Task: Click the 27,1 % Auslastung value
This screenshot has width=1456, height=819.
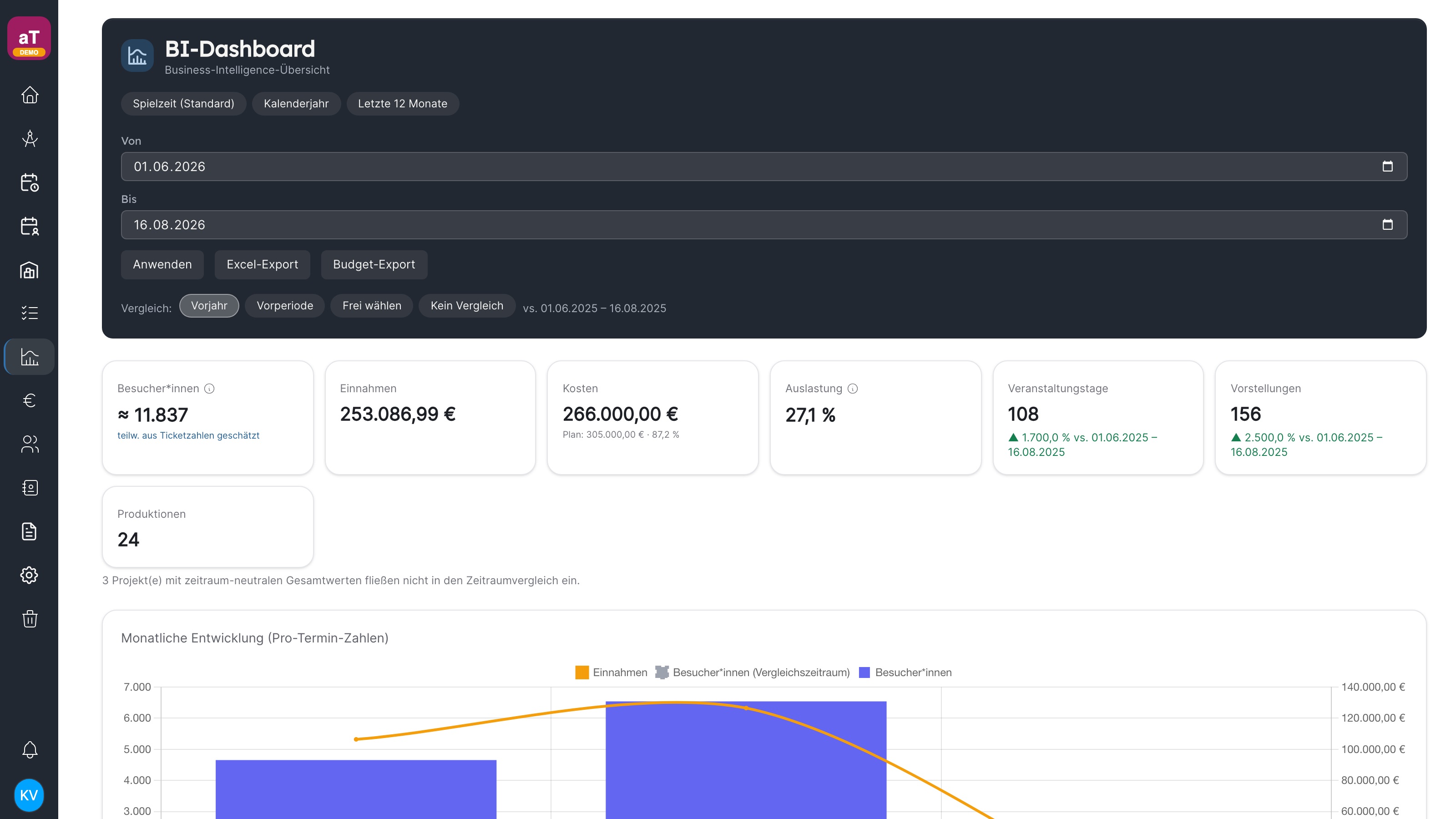Action: [810, 415]
